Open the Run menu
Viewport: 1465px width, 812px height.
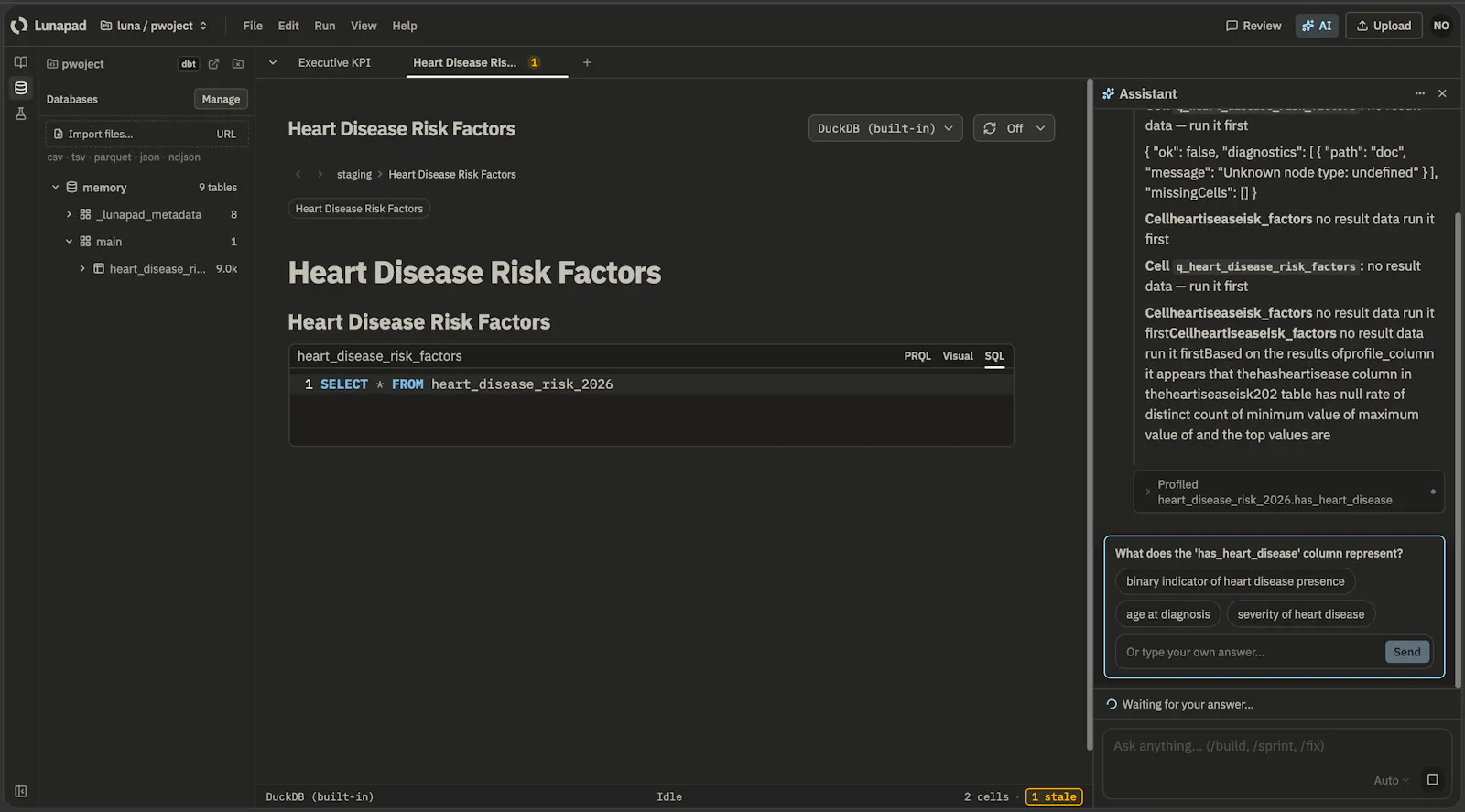pyautogui.click(x=324, y=26)
